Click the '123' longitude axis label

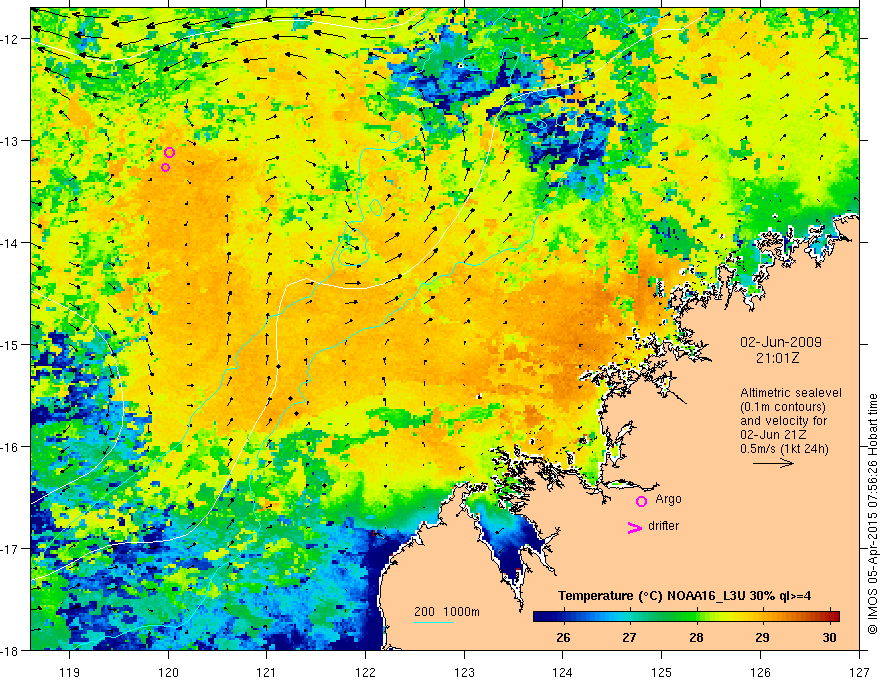(464, 672)
